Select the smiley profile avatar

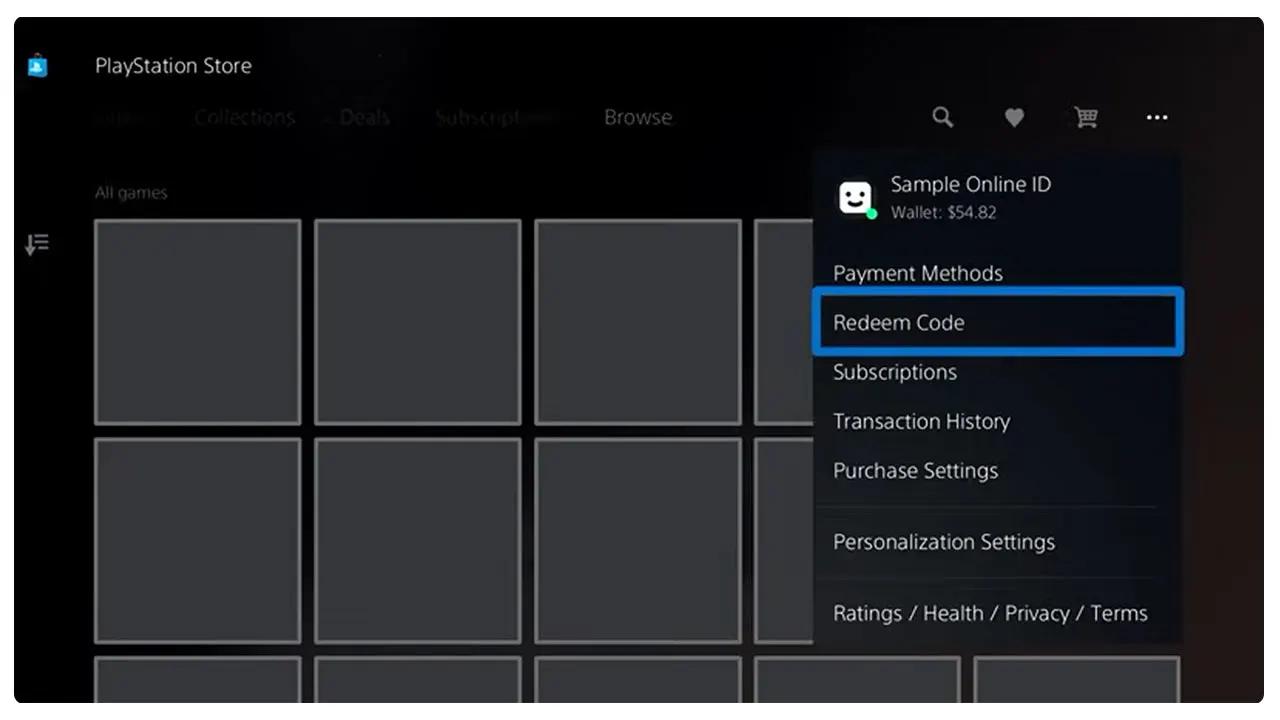pyautogui.click(x=855, y=198)
